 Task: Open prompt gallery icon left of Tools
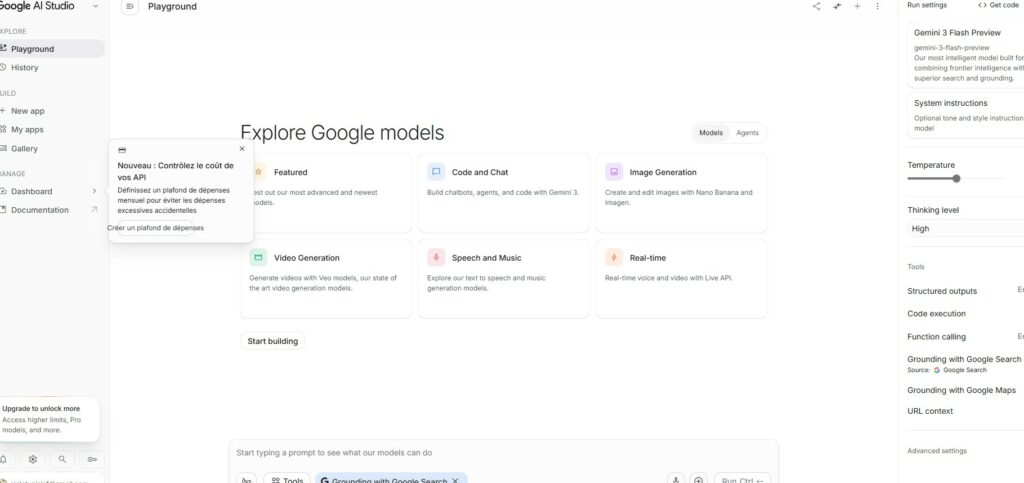click(246, 480)
